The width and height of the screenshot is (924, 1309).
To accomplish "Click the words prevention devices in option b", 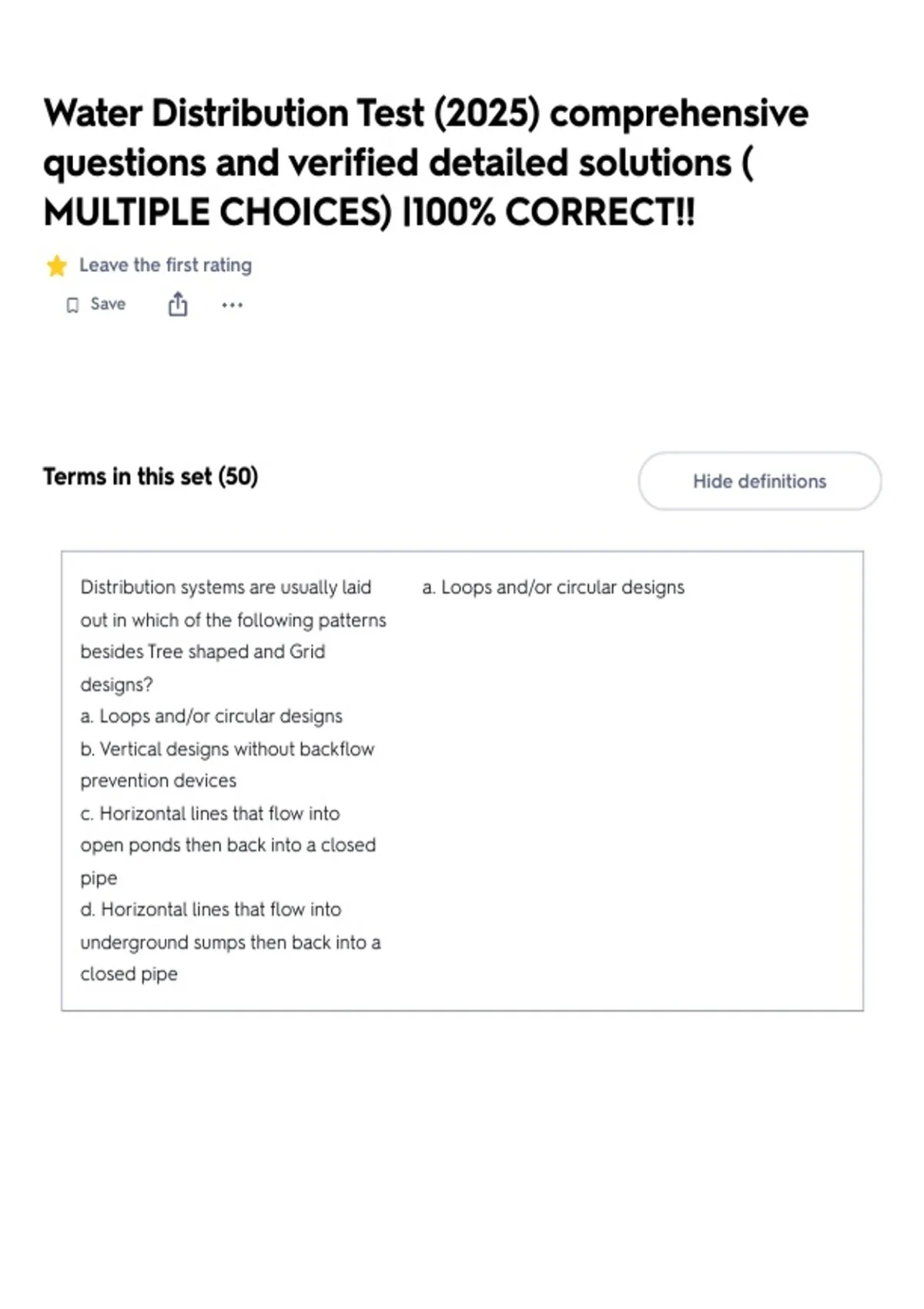I will point(159,781).
